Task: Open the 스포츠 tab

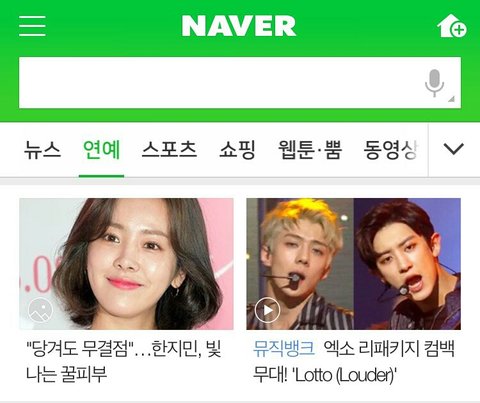Action: click(x=169, y=150)
